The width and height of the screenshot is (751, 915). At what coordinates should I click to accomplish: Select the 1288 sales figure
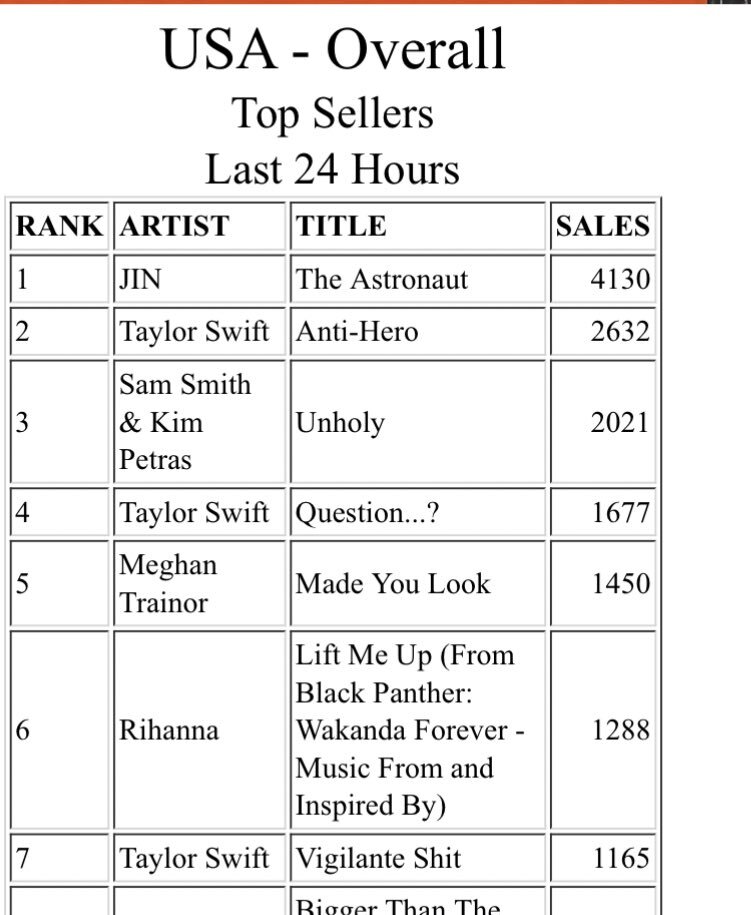click(620, 730)
